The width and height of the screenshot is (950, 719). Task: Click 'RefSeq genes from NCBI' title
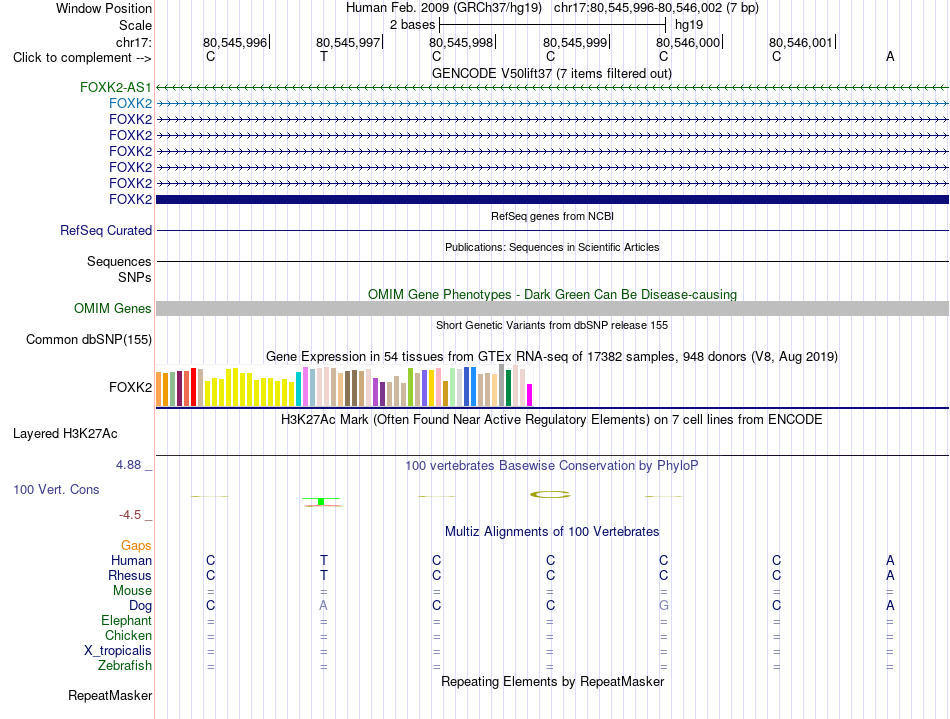[553, 216]
